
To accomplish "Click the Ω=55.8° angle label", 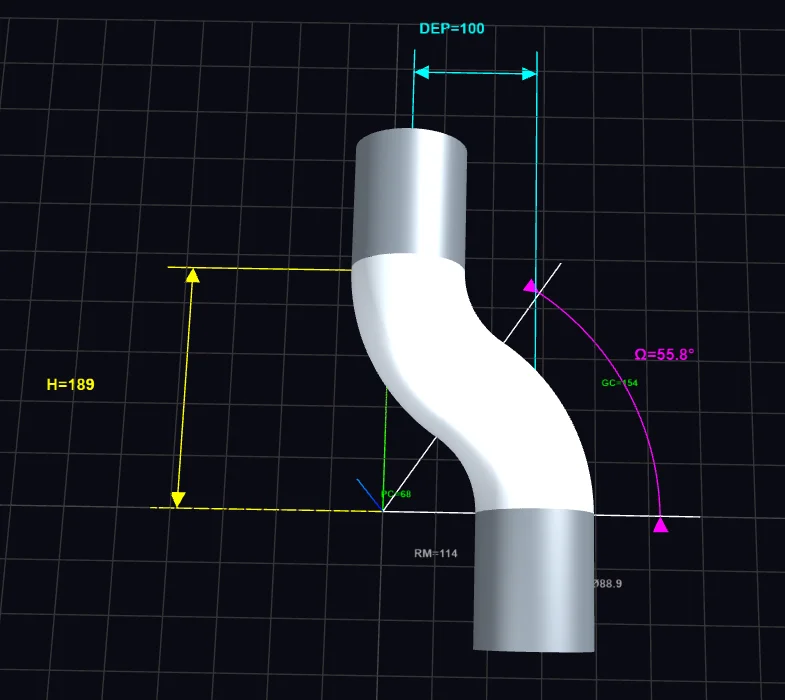I will pos(664,354).
